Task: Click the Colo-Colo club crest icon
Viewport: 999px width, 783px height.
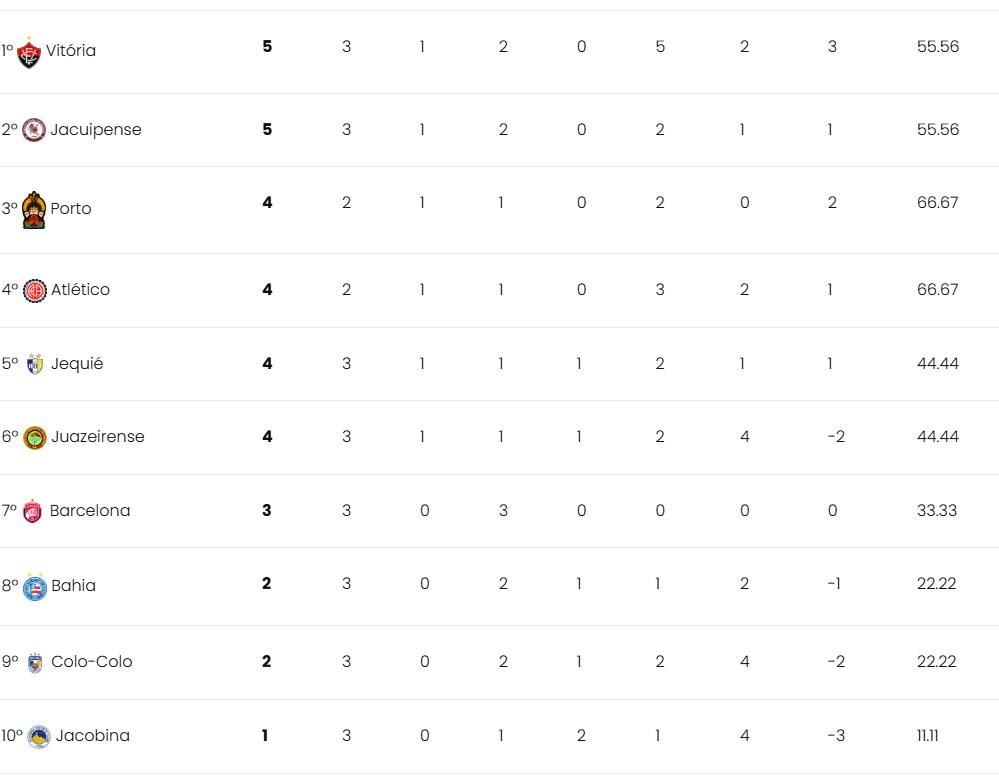Action: (x=35, y=663)
